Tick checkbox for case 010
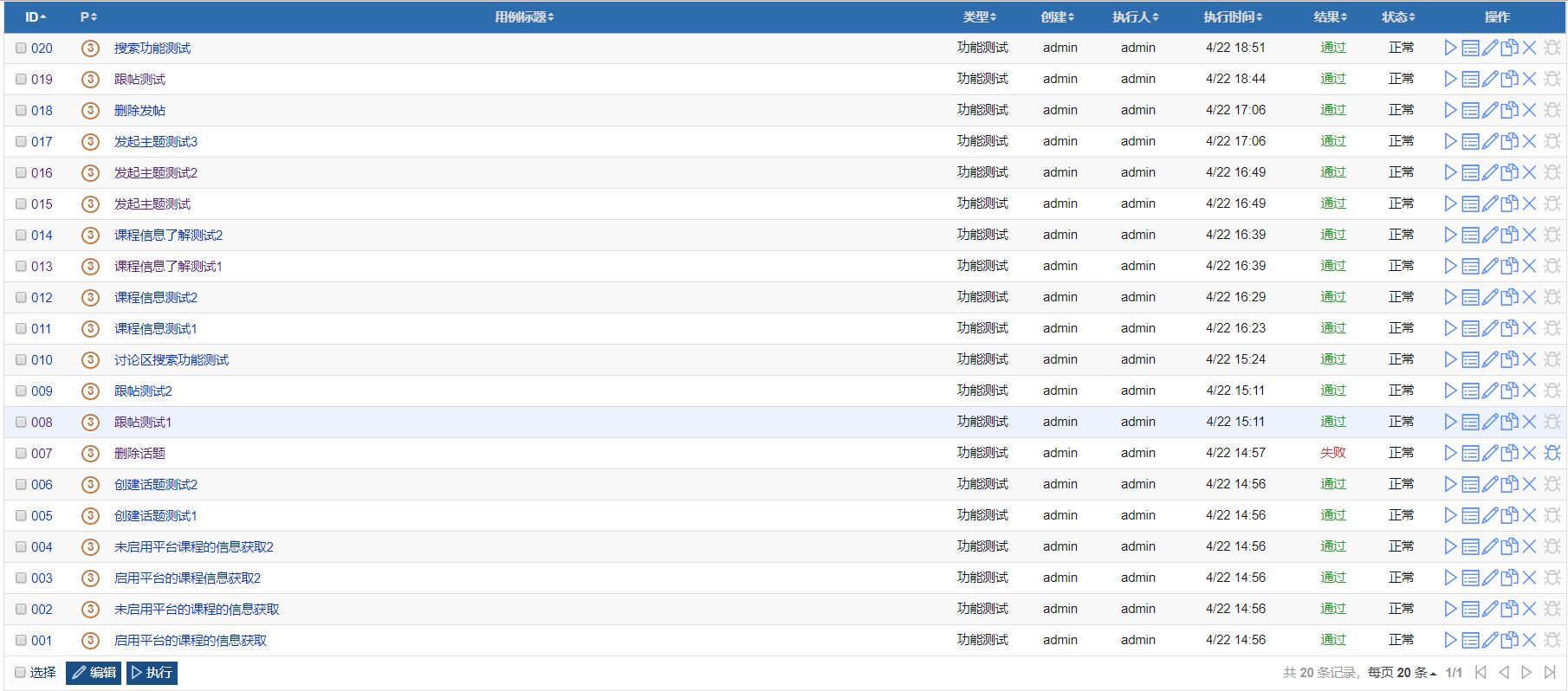Screen dimensions: 1568x691 [21, 360]
